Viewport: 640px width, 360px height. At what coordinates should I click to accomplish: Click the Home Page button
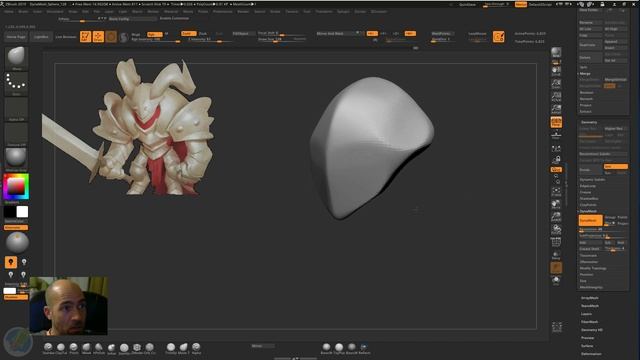tap(16, 37)
